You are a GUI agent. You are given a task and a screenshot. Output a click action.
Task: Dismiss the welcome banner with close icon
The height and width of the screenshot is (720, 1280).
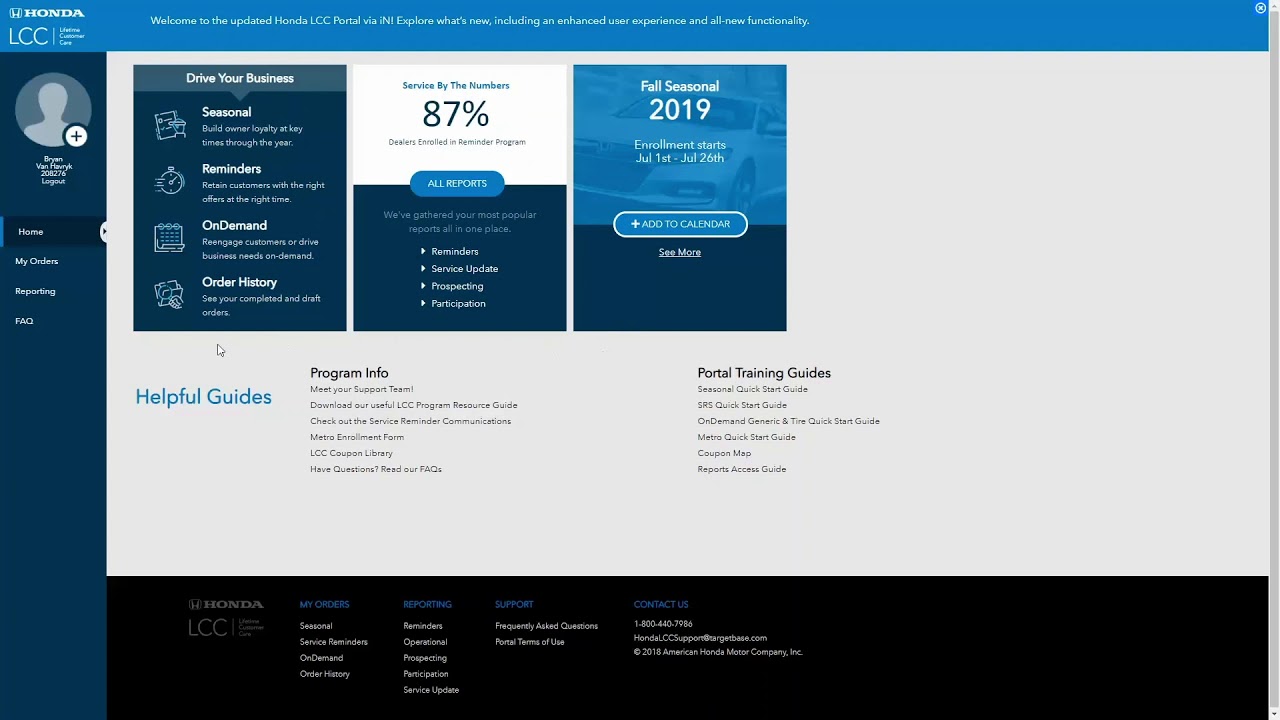coord(1260,8)
